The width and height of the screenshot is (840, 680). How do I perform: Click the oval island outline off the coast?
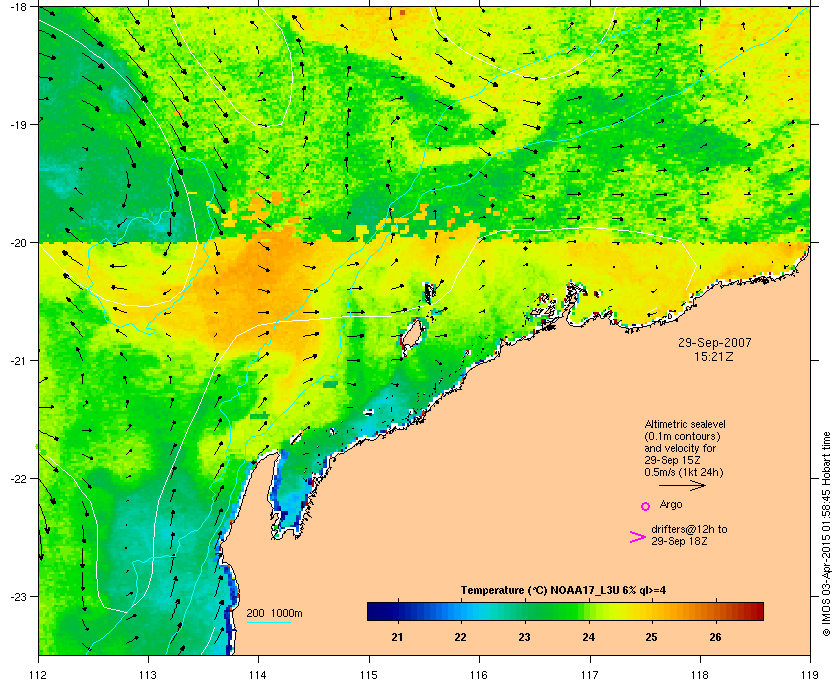412,334
